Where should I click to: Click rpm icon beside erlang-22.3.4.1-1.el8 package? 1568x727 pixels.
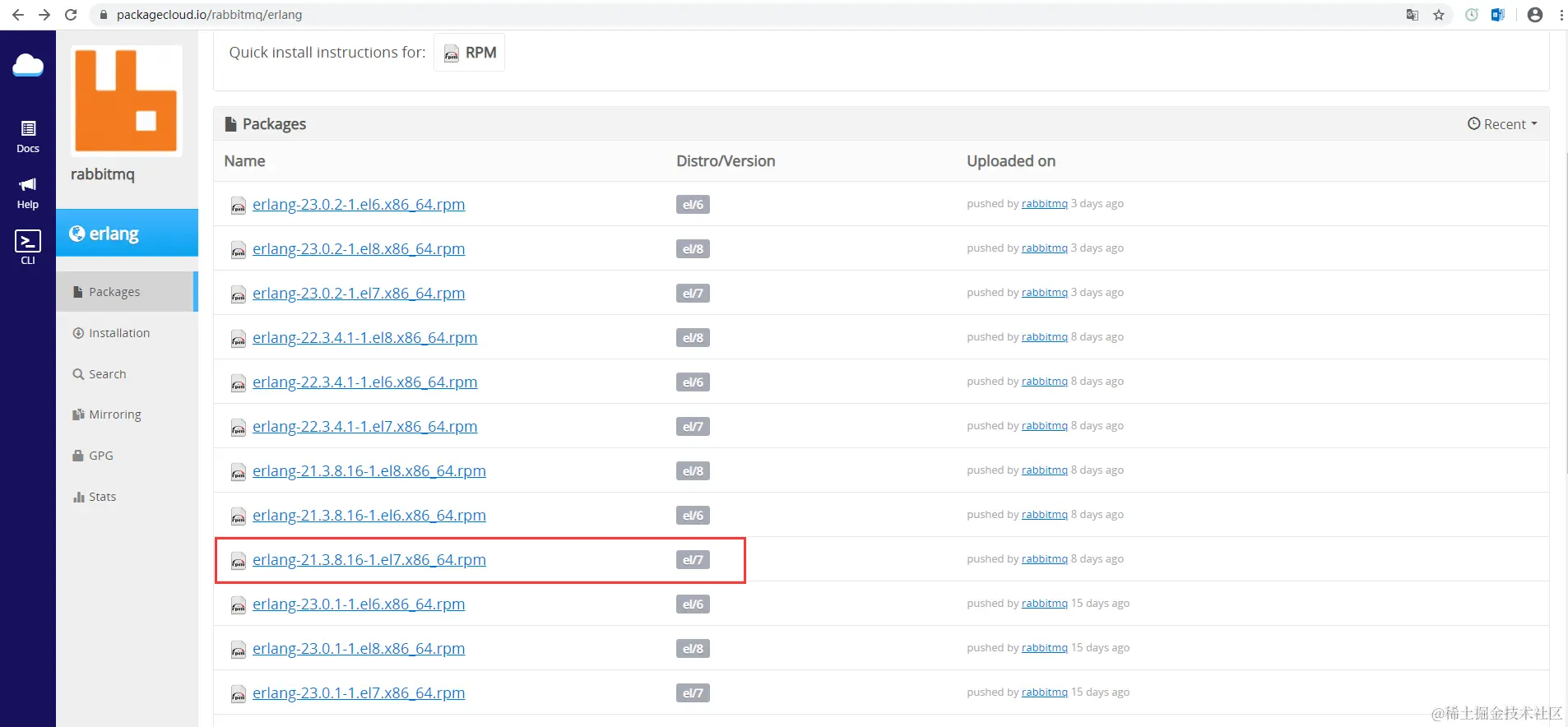click(239, 339)
